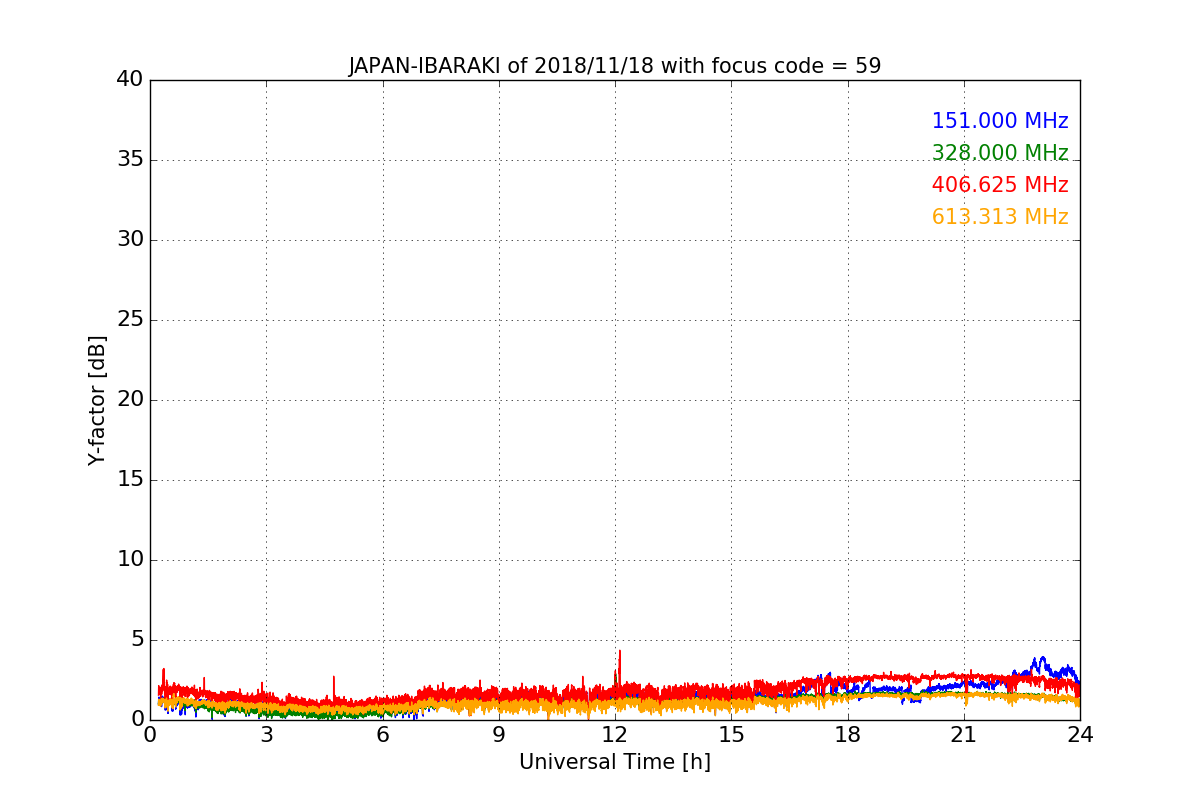
Task: Click the plot title JAPAN-IBARAKI of 2018/11/18
Action: coord(614,66)
